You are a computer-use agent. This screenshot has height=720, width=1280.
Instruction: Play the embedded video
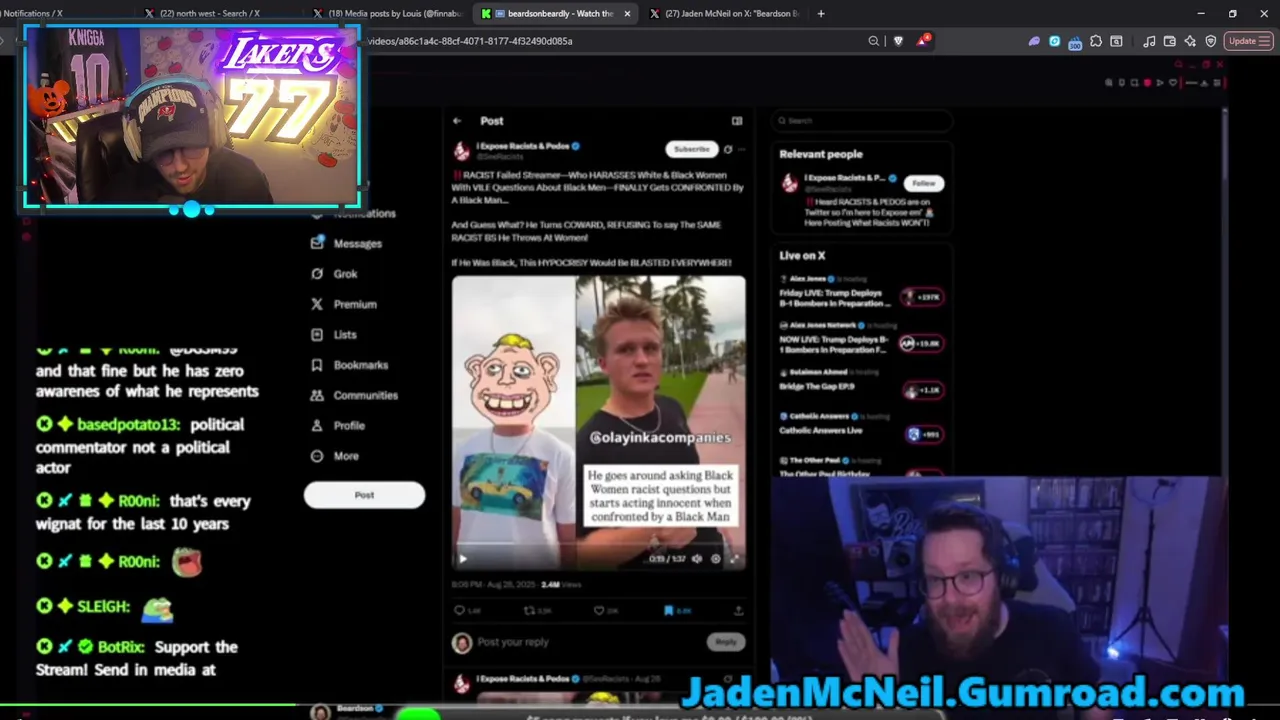click(462, 559)
